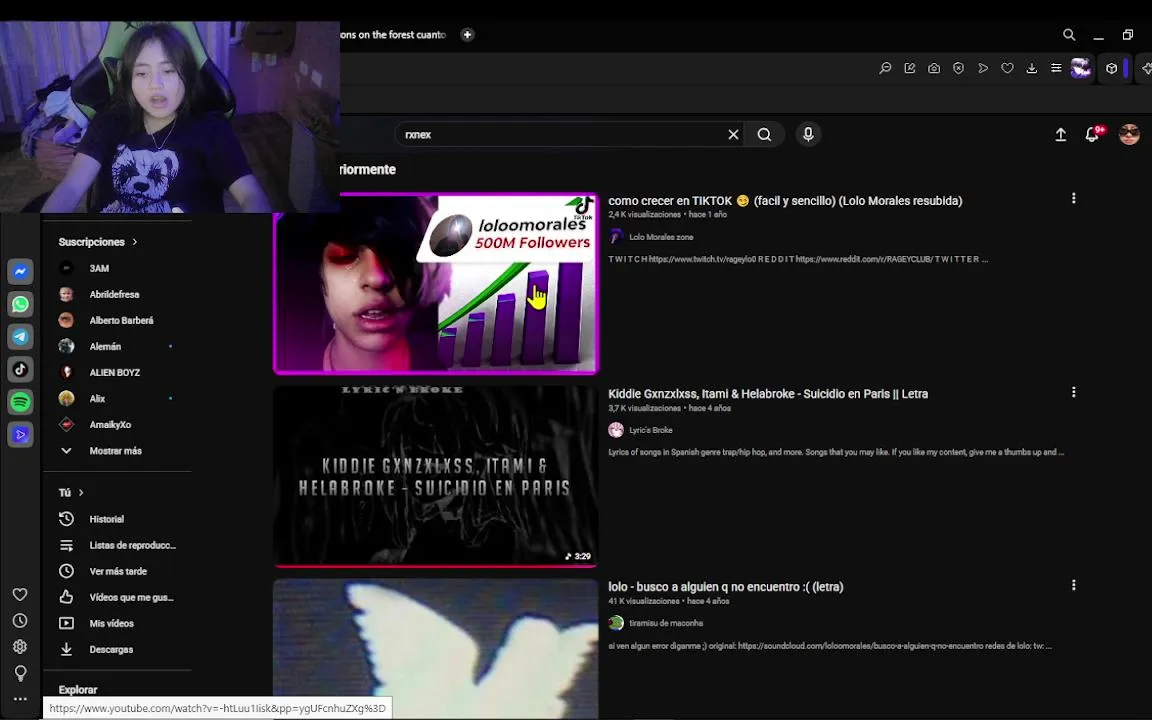1152x720 pixels.
Task: Start voice search with the microphone icon
Action: coord(808,134)
